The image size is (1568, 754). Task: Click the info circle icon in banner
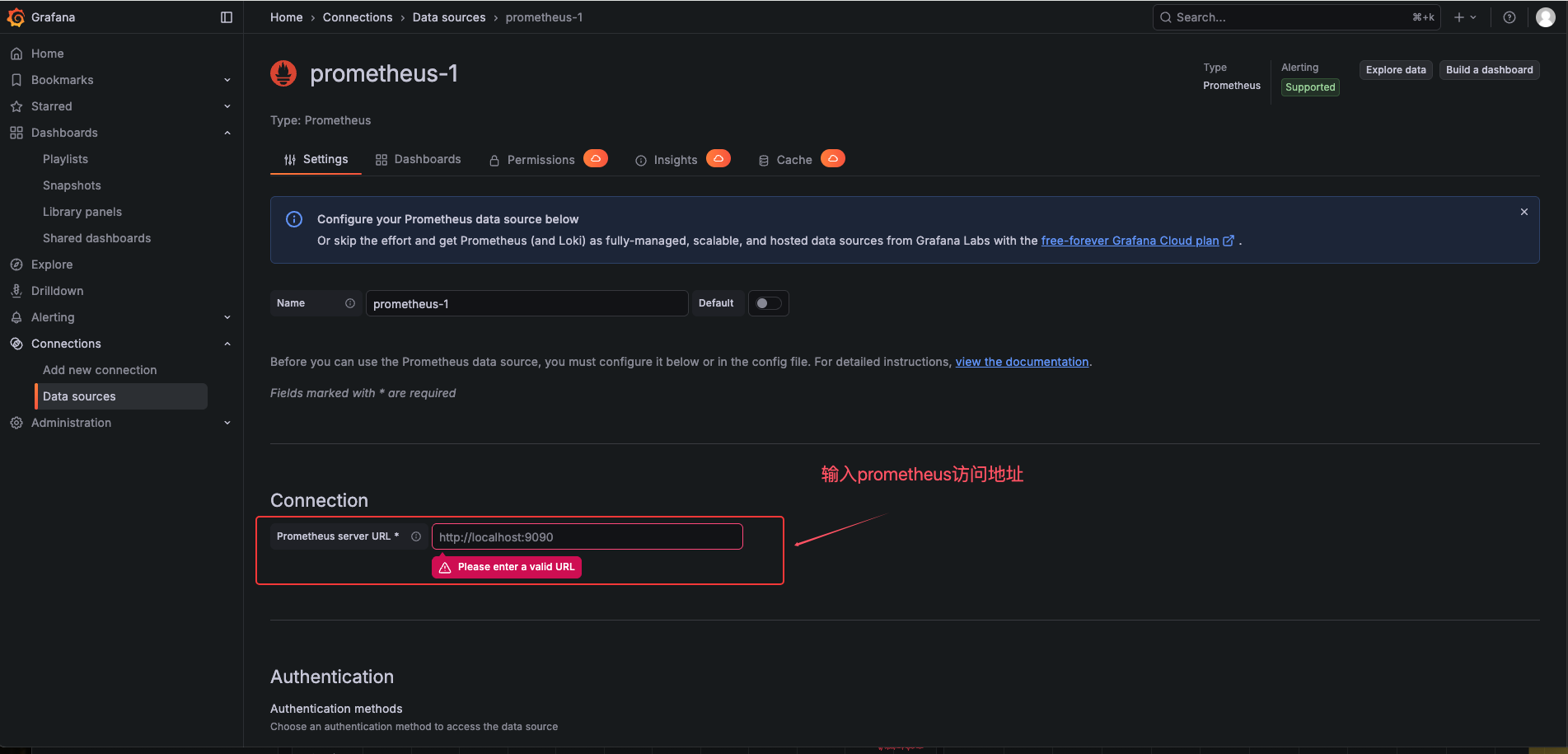[x=294, y=219]
